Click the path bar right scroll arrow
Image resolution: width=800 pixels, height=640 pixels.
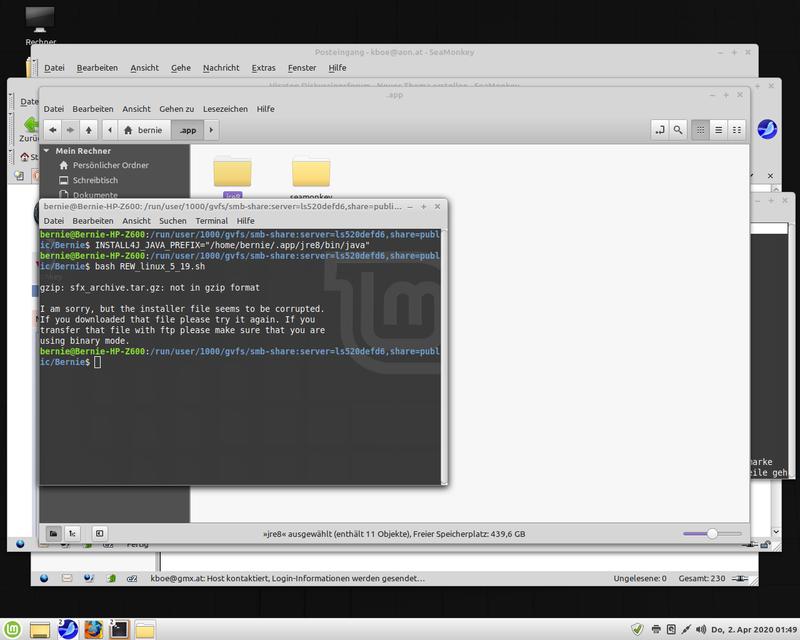point(211,130)
